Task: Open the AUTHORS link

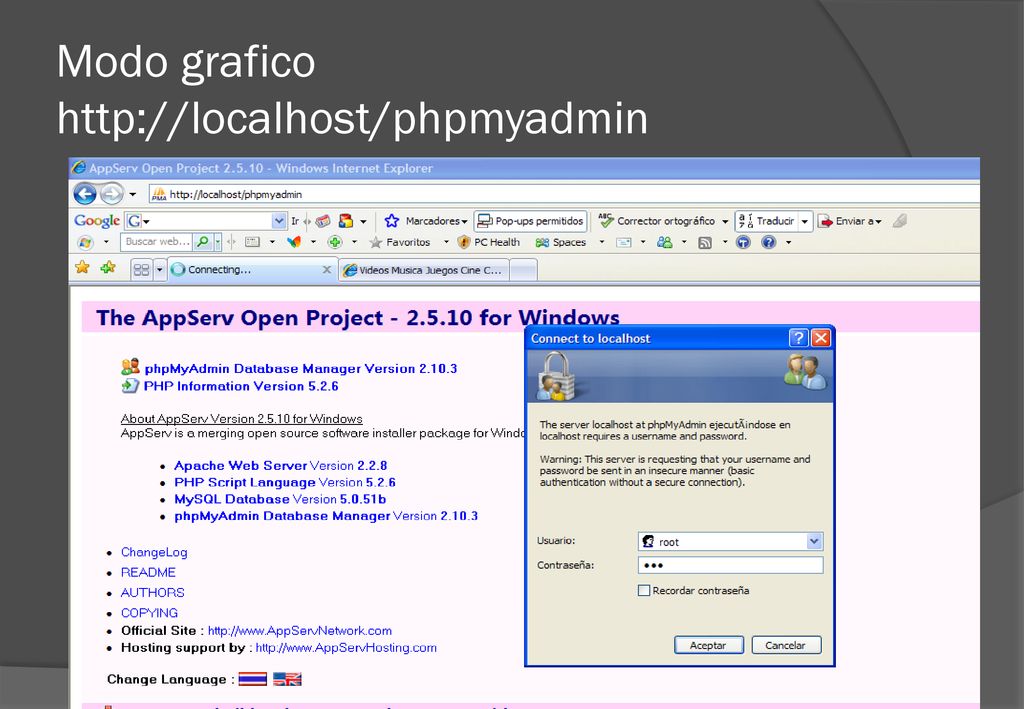Action: coord(153,593)
